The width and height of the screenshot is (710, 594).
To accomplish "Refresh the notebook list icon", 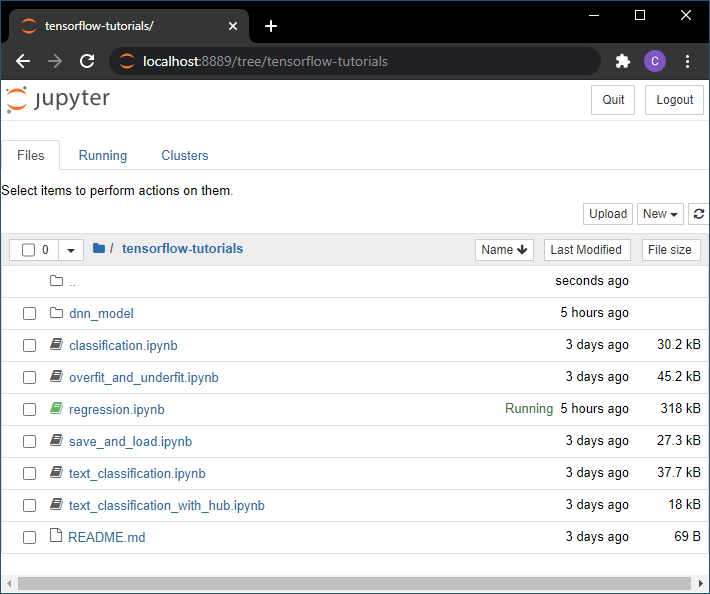I will (x=699, y=214).
